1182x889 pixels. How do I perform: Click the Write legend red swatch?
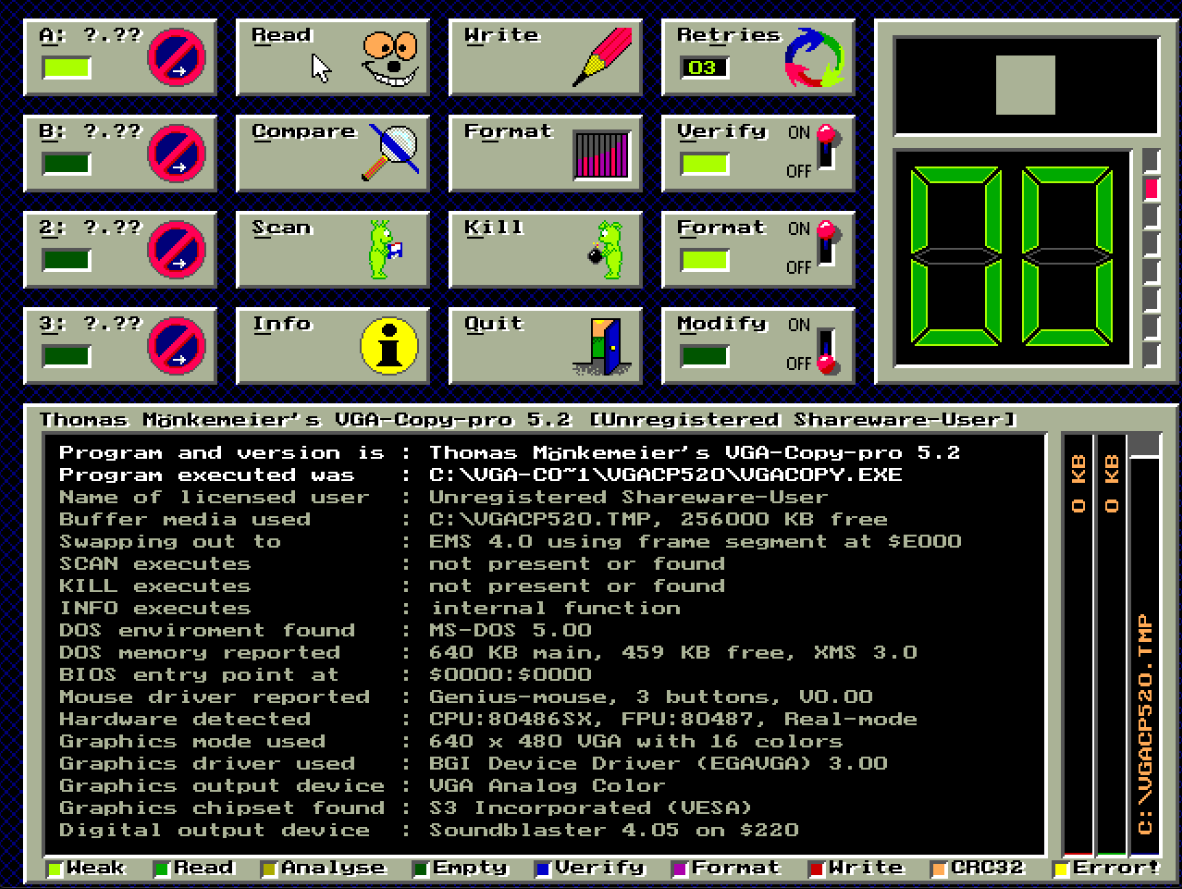click(x=816, y=869)
